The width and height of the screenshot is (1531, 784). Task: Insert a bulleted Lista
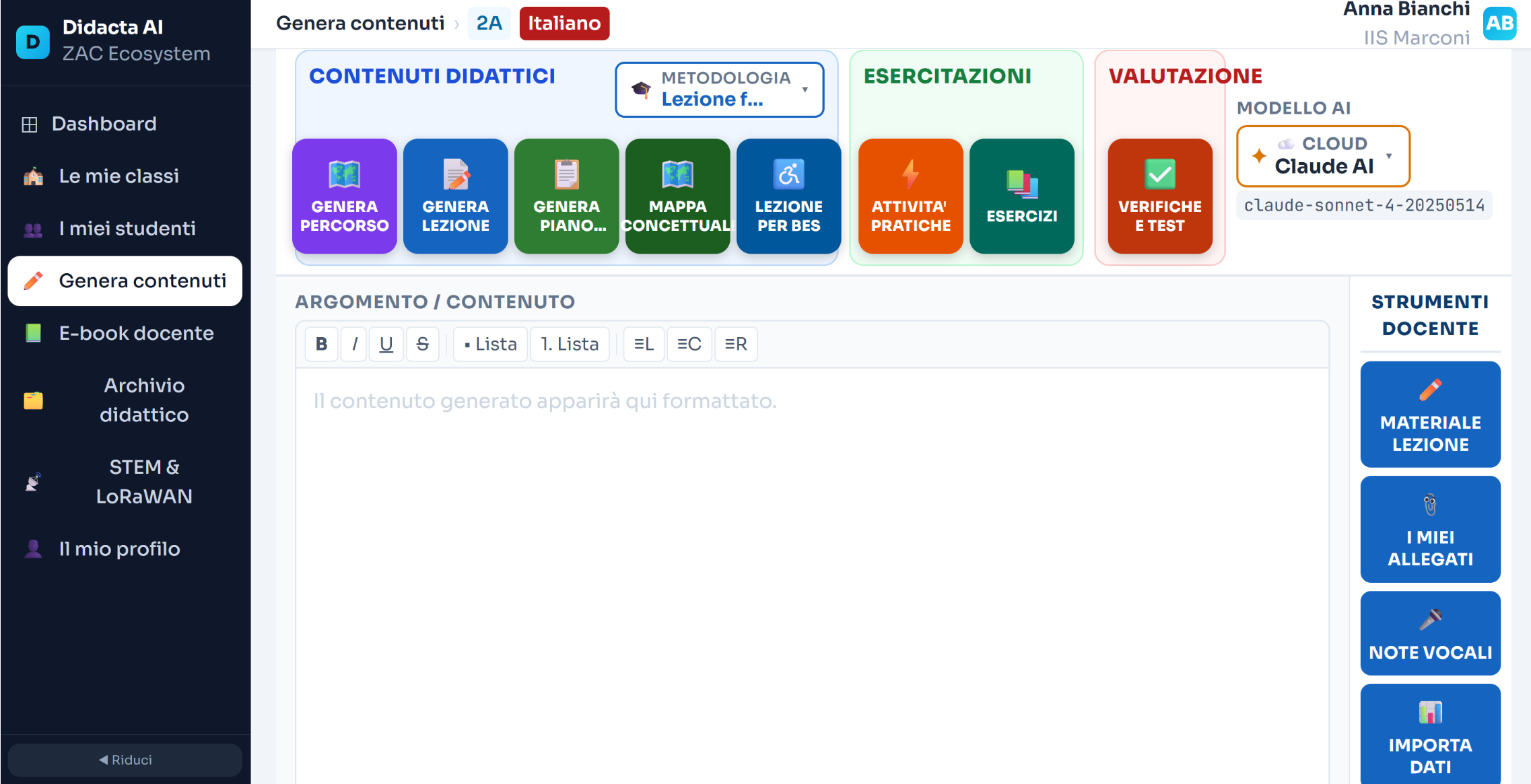pos(490,344)
